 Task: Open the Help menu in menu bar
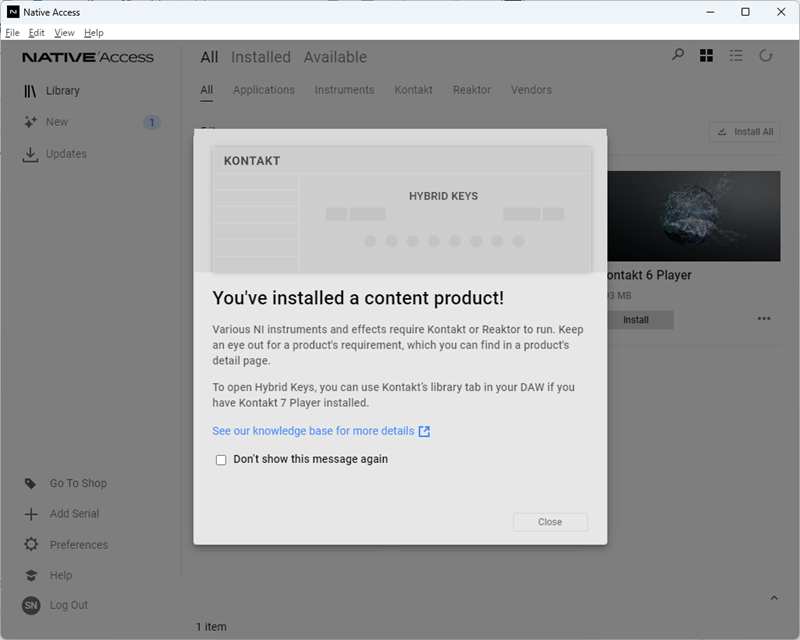point(94,33)
